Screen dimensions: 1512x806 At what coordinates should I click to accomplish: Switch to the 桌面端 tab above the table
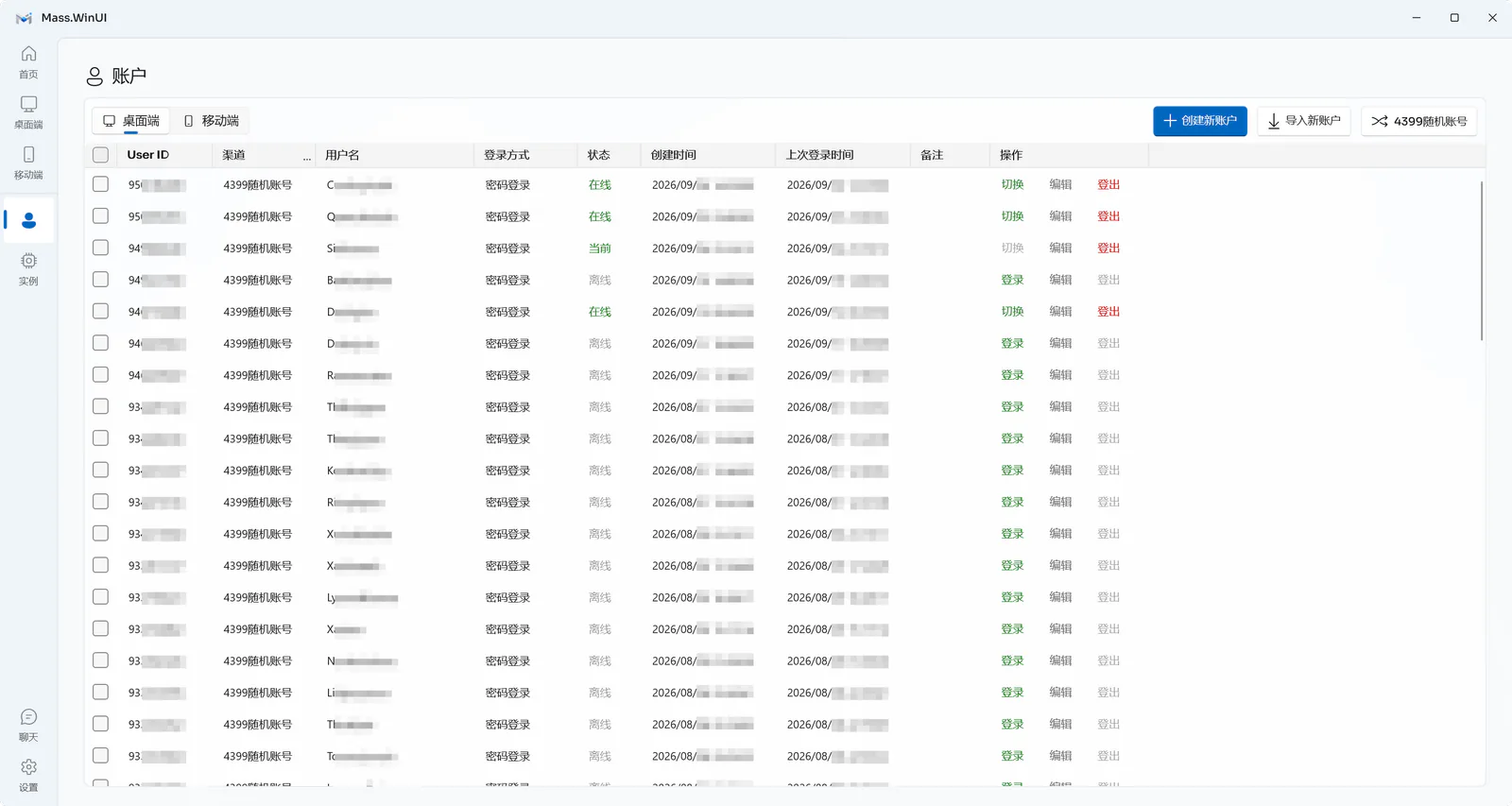point(131,121)
